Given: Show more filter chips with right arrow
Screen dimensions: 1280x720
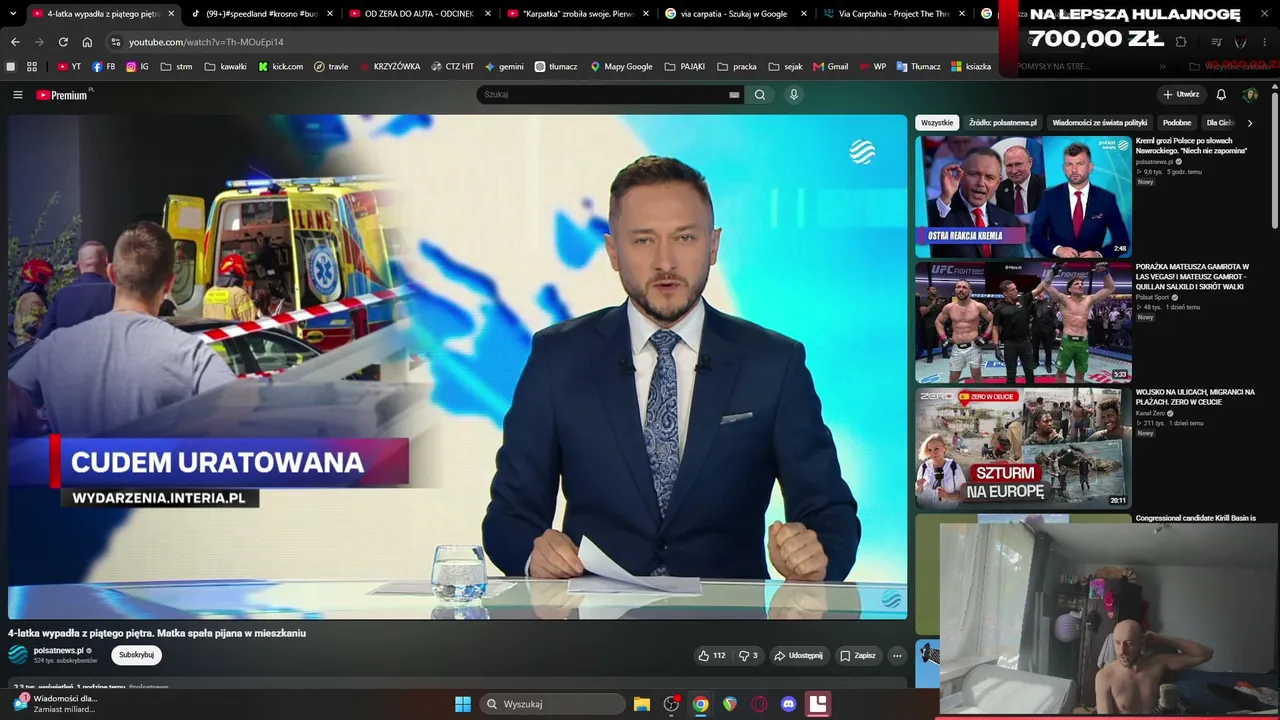Looking at the screenshot, I should coord(1249,123).
